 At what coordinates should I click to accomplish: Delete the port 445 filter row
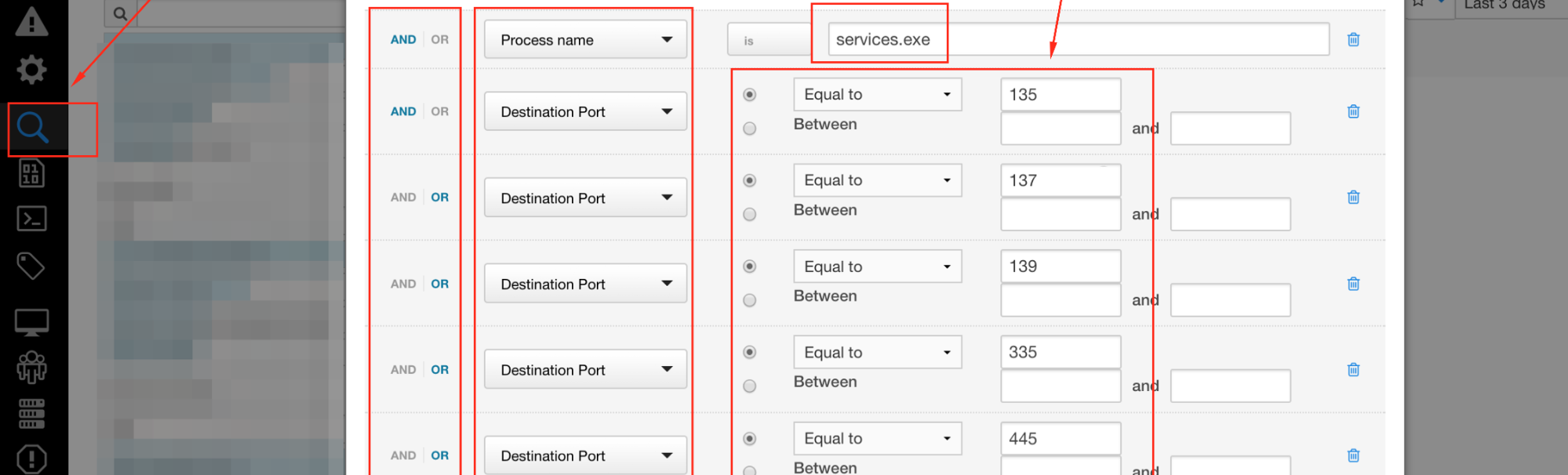click(x=1353, y=455)
